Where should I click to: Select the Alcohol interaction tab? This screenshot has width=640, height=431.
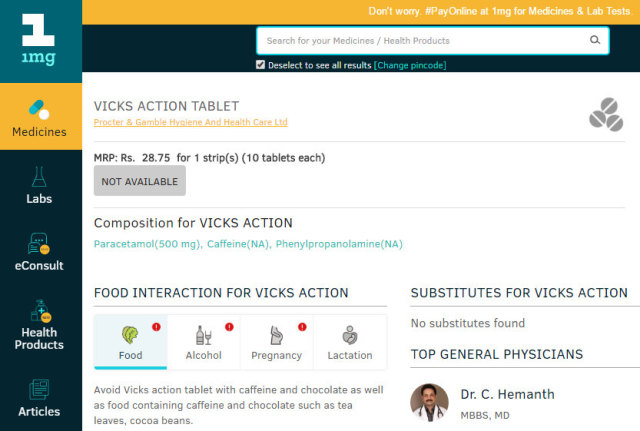pyautogui.click(x=204, y=342)
